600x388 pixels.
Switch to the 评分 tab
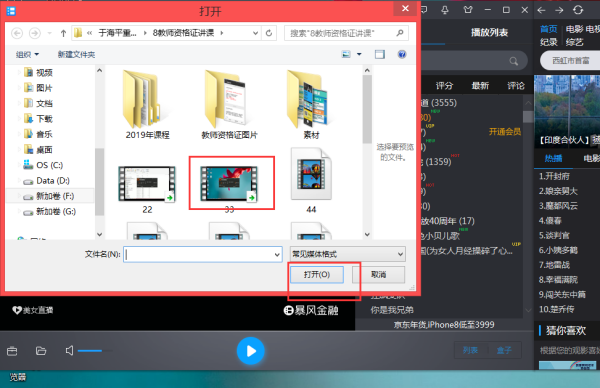[x=444, y=86]
